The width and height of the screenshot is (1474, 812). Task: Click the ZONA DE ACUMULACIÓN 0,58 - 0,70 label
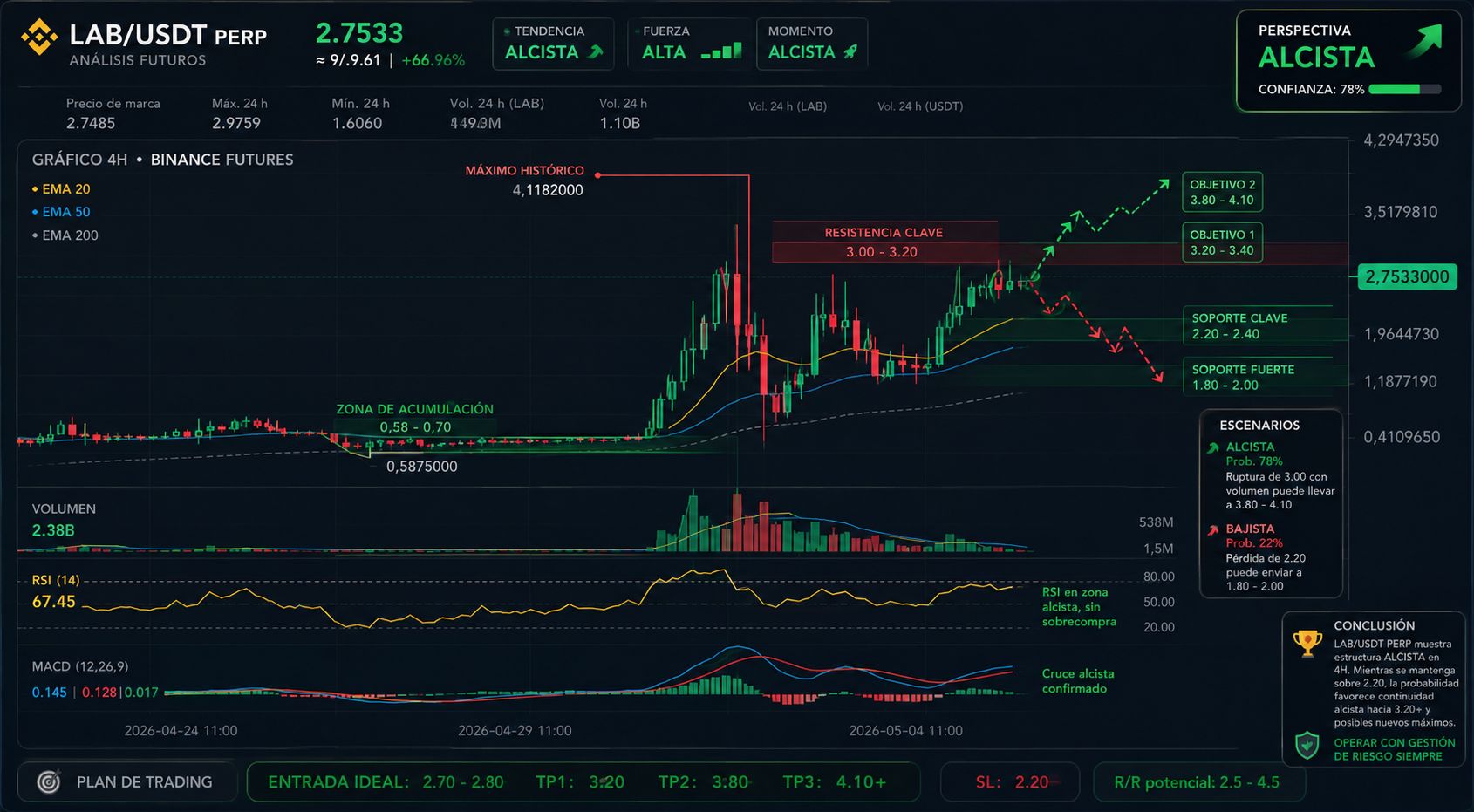tap(415, 418)
